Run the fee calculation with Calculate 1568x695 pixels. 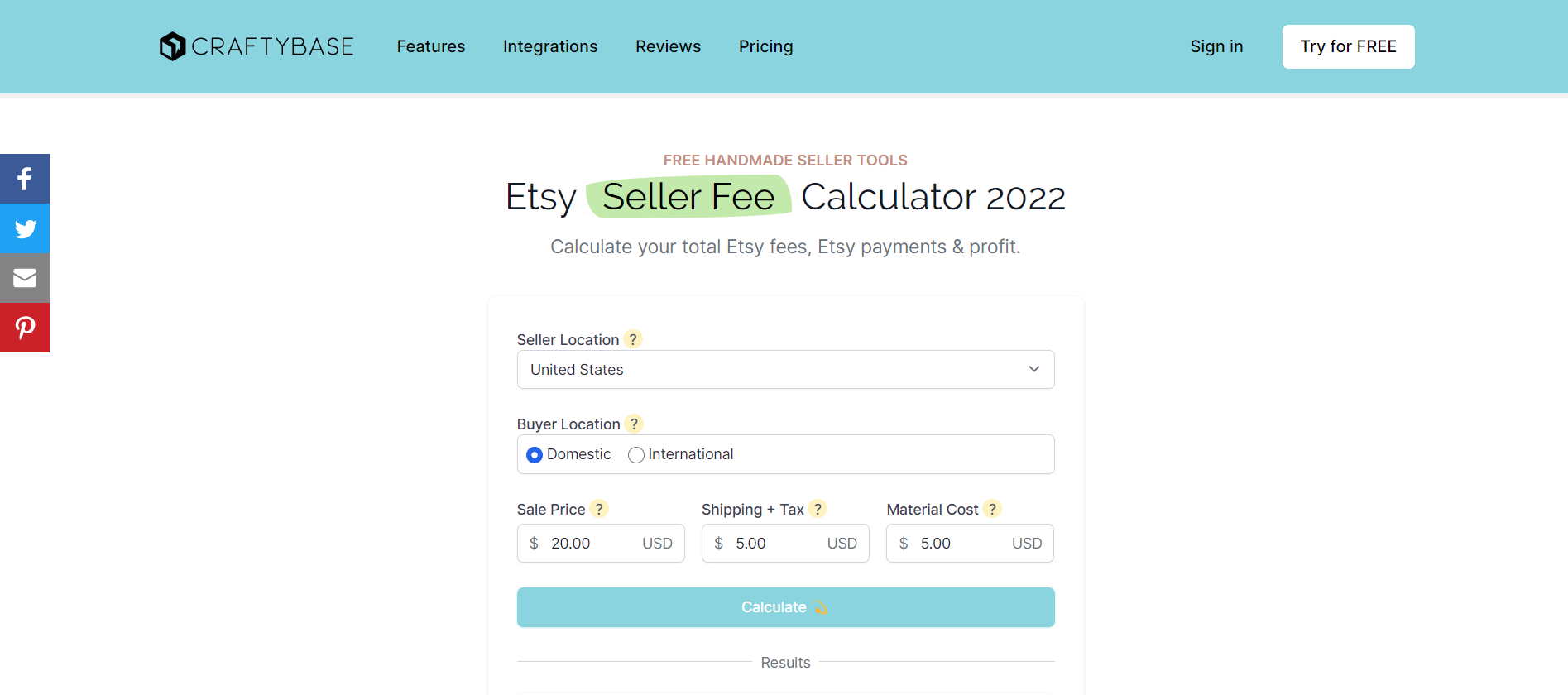(x=785, y=607)
